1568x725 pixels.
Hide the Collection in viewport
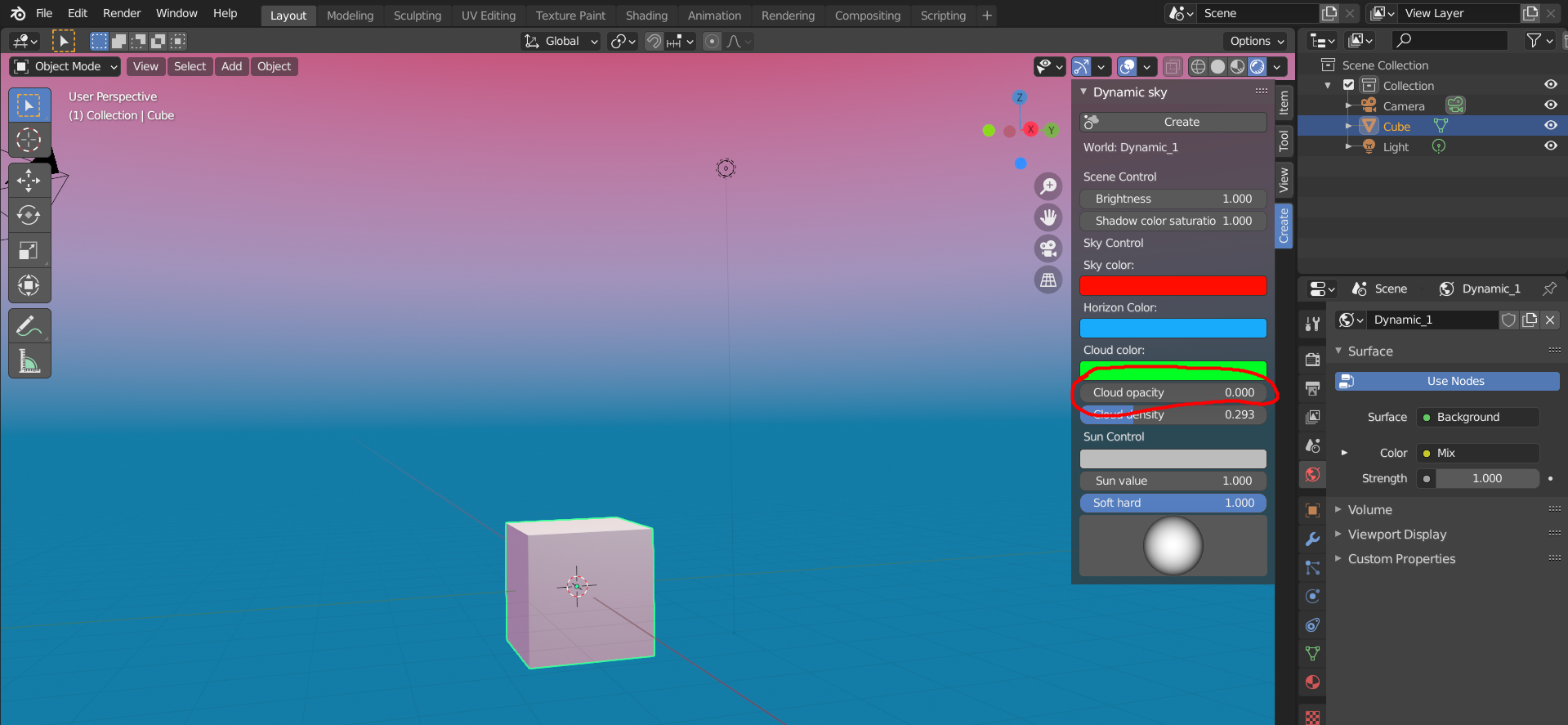coord(1550,85)
